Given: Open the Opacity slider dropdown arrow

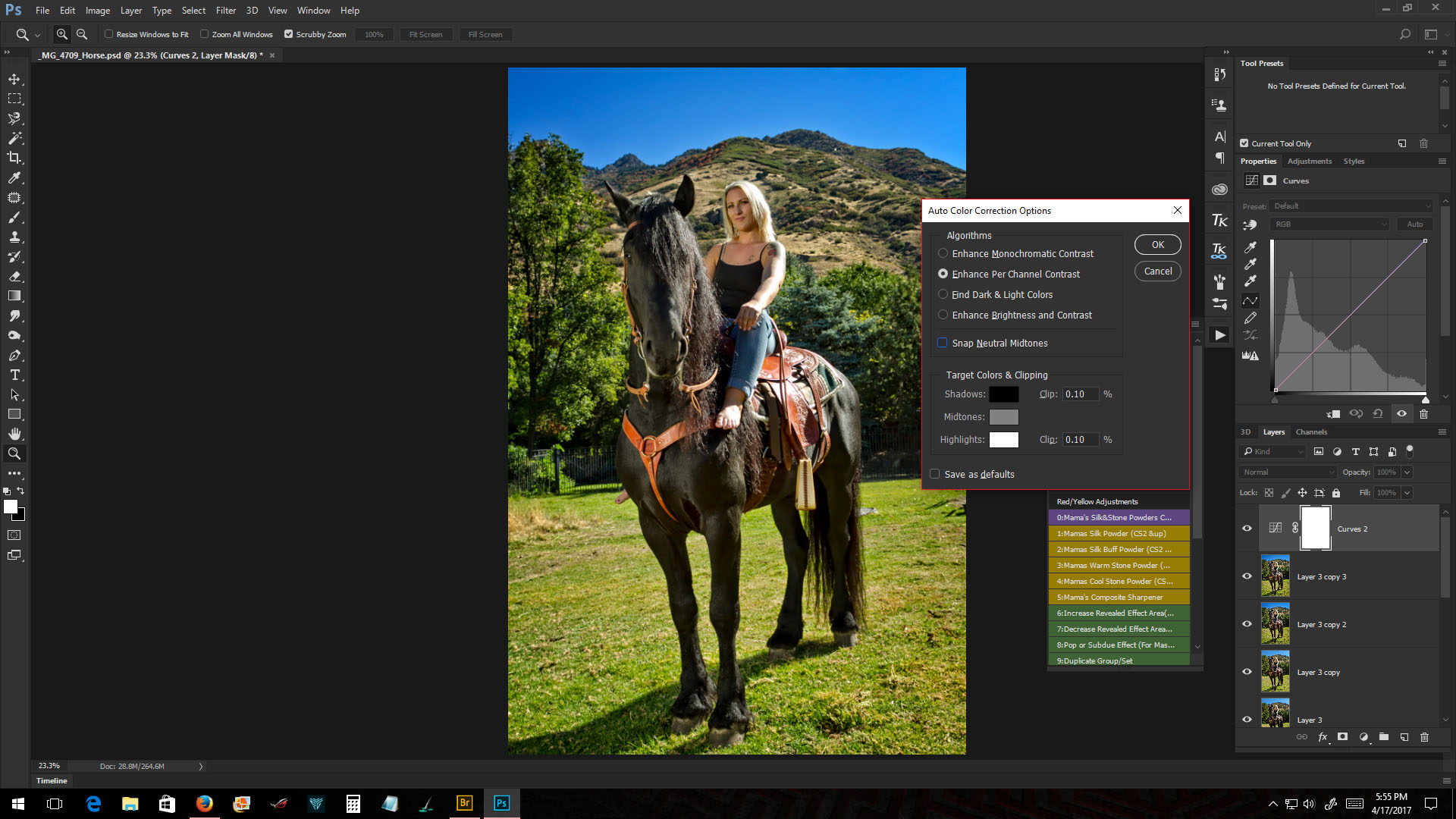Looking at the screenshot, I should coord(1407,472).
